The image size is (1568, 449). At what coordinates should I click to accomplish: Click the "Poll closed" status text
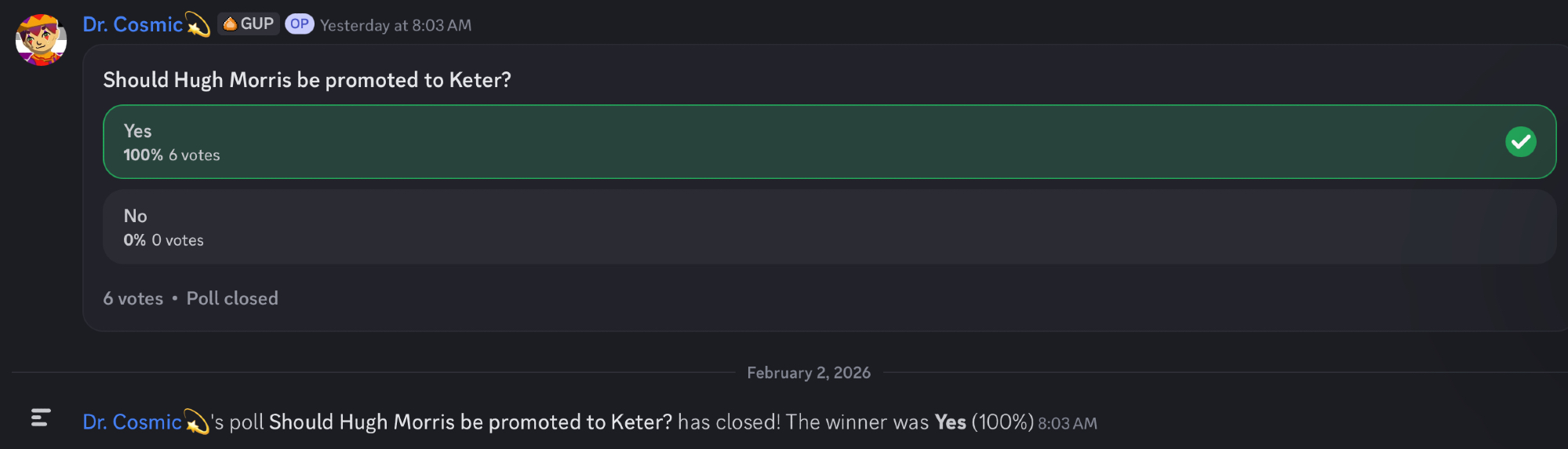coord(232,299)
